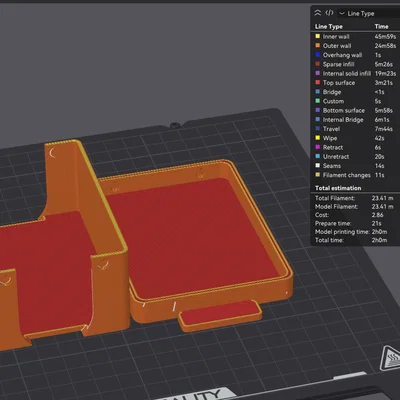Screen dimensions: 400x400
Task: Toggle Outer wall orange swatch visibility
Action: point(318,45)
